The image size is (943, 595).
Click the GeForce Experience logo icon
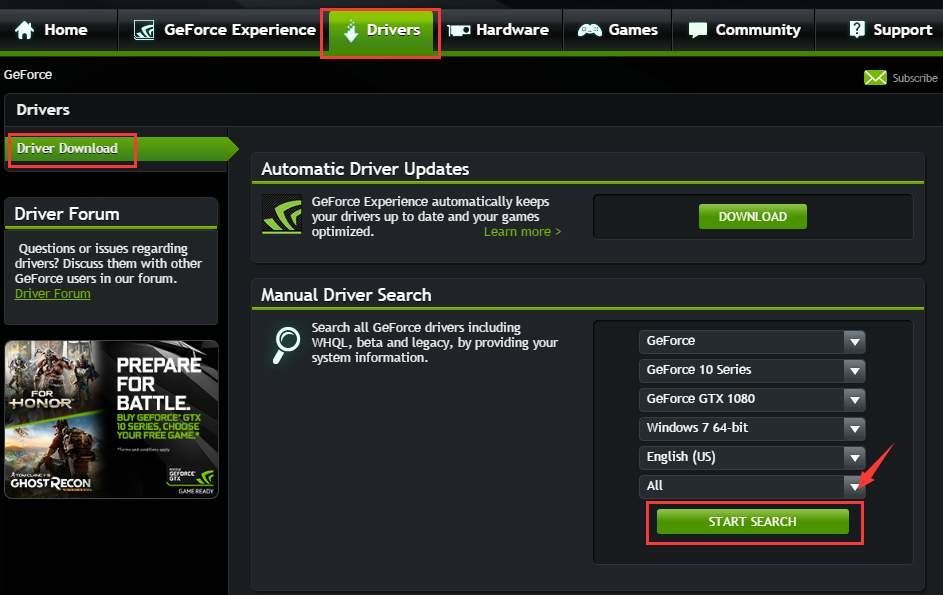click(x=144, y=29)
